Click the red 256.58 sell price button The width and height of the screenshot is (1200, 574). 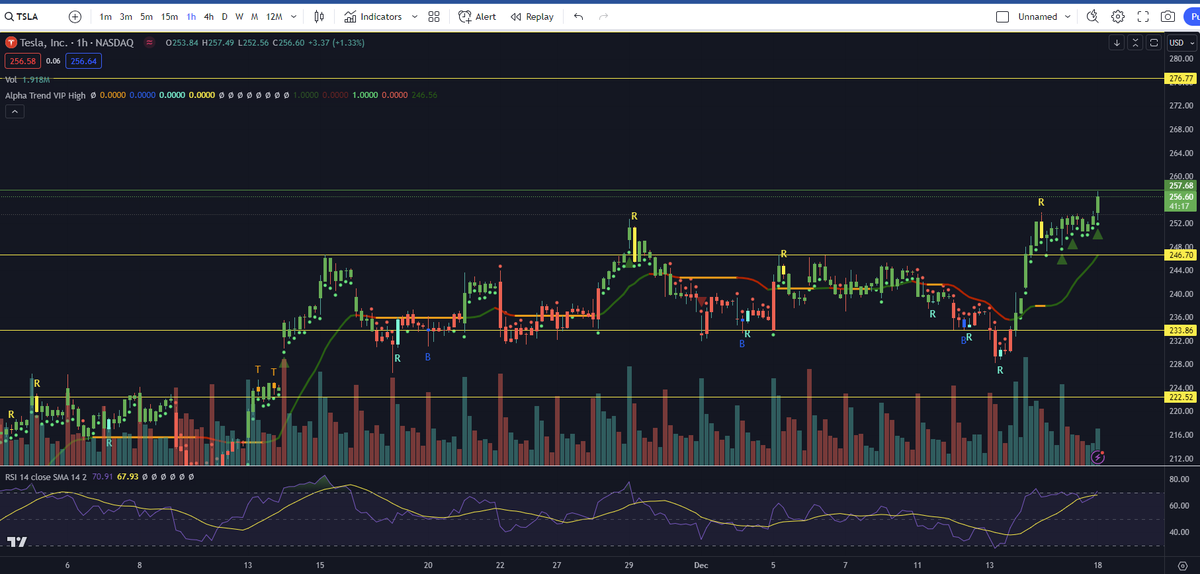tap(21, 61)
